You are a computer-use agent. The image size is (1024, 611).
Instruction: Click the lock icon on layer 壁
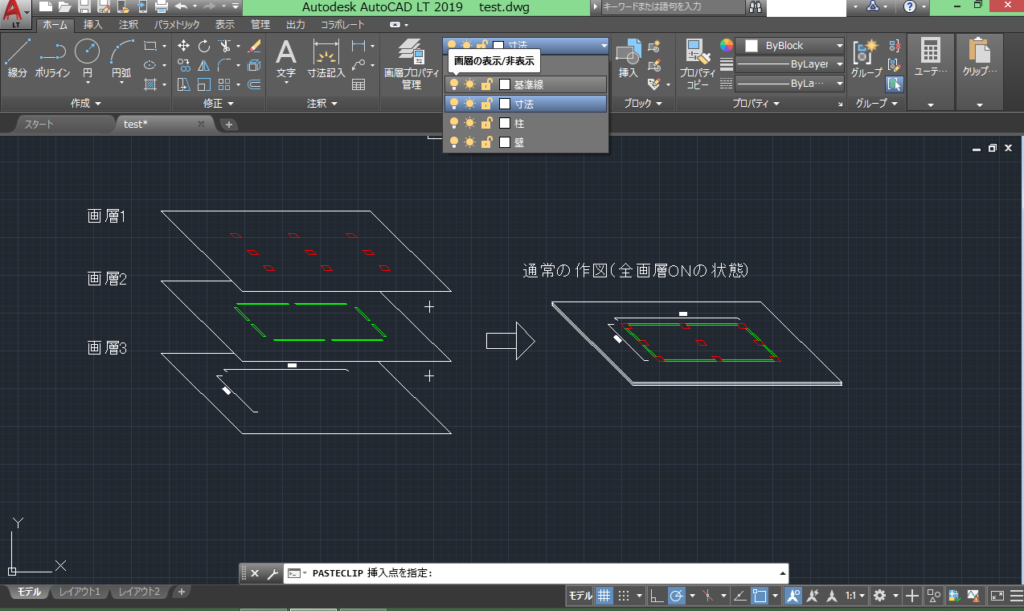point(488,142)
